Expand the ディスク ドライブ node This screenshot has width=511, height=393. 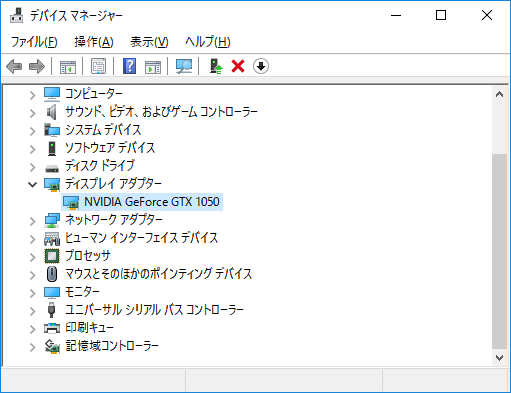(x=32, y=167)
